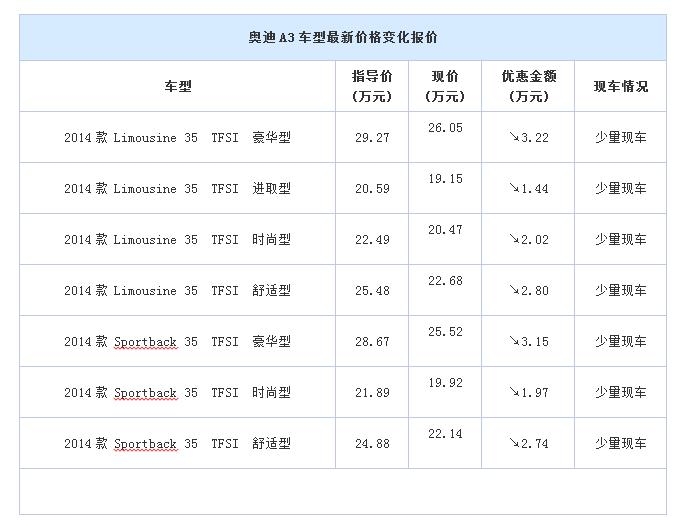Click the discount arrow beside 1.44
Image resolution: width=686 pixels, height=526 pixels.
(x=514, y=188)
